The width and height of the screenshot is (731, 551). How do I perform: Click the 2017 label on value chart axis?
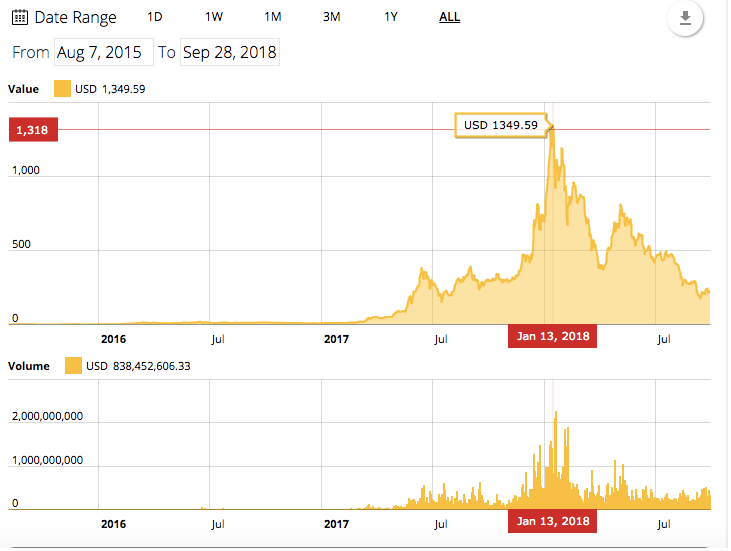pos(336,339)
